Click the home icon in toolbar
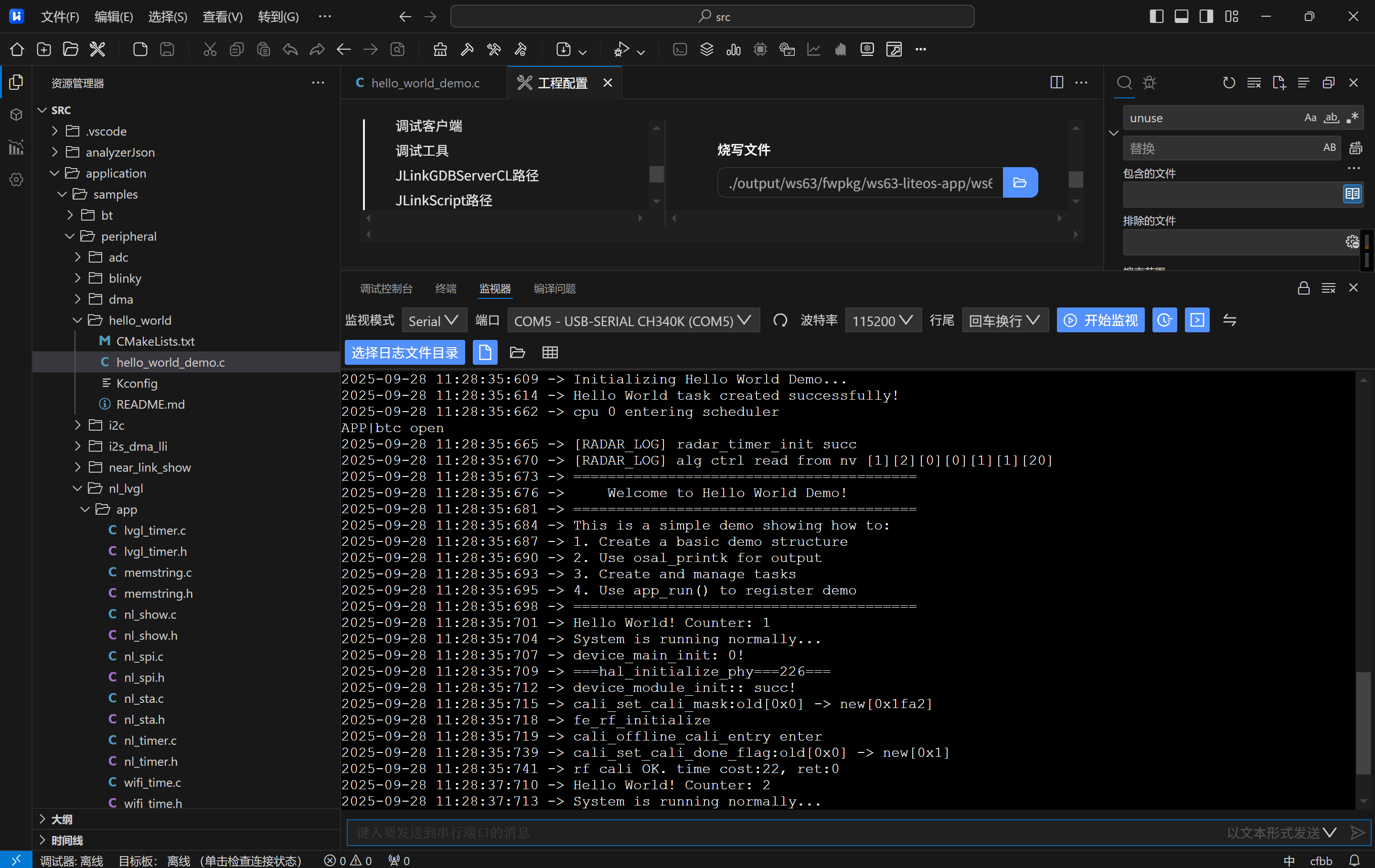The width and height of the screenshot is (1375, 868). 17,50
